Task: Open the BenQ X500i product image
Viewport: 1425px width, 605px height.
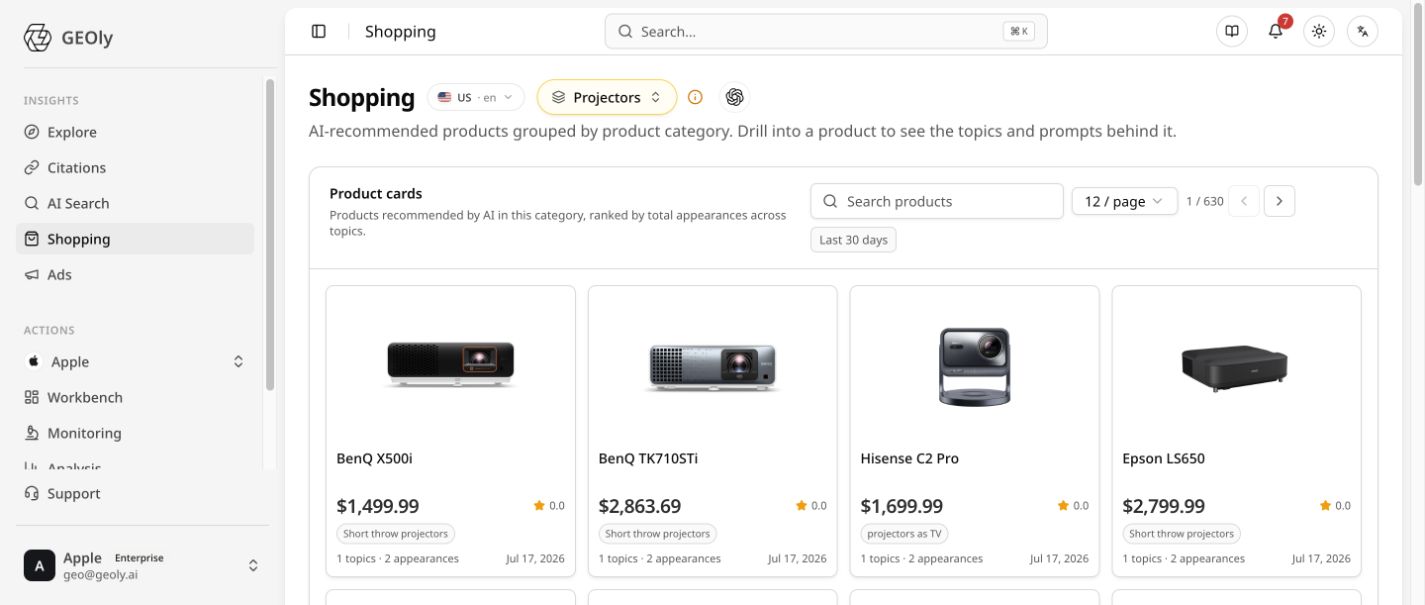Action: click(451, 366)
